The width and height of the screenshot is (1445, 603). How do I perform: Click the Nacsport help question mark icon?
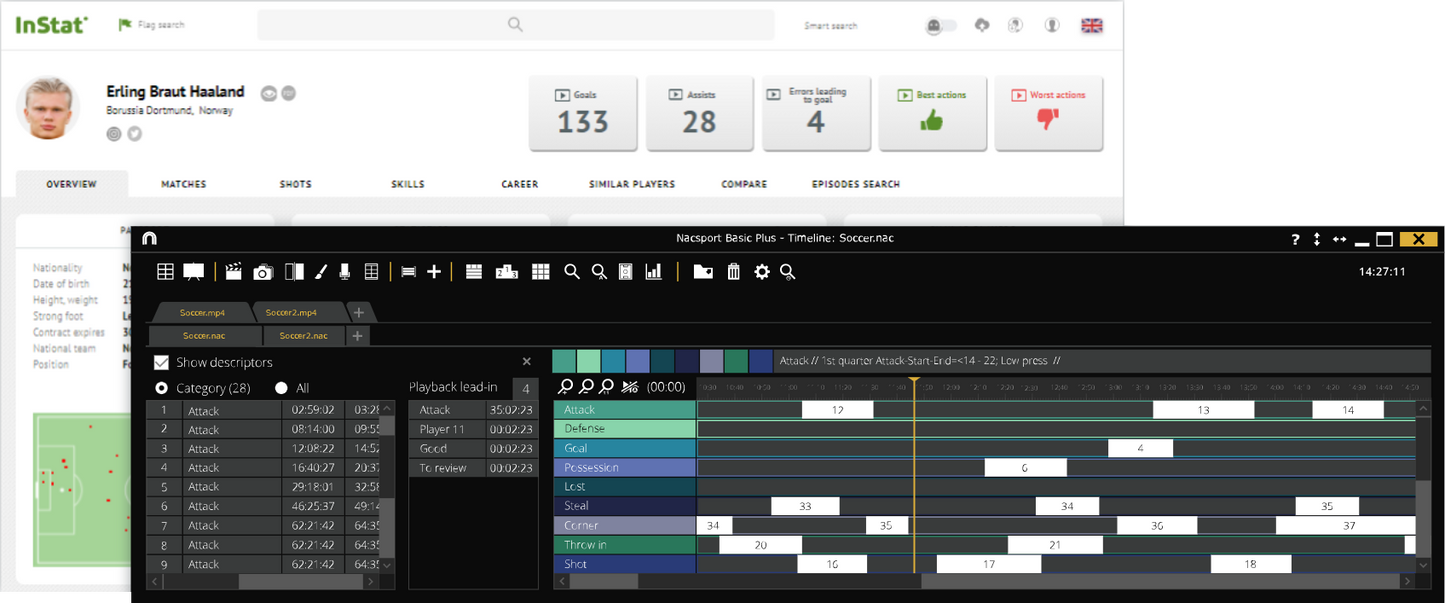[x=1295, y=240]
